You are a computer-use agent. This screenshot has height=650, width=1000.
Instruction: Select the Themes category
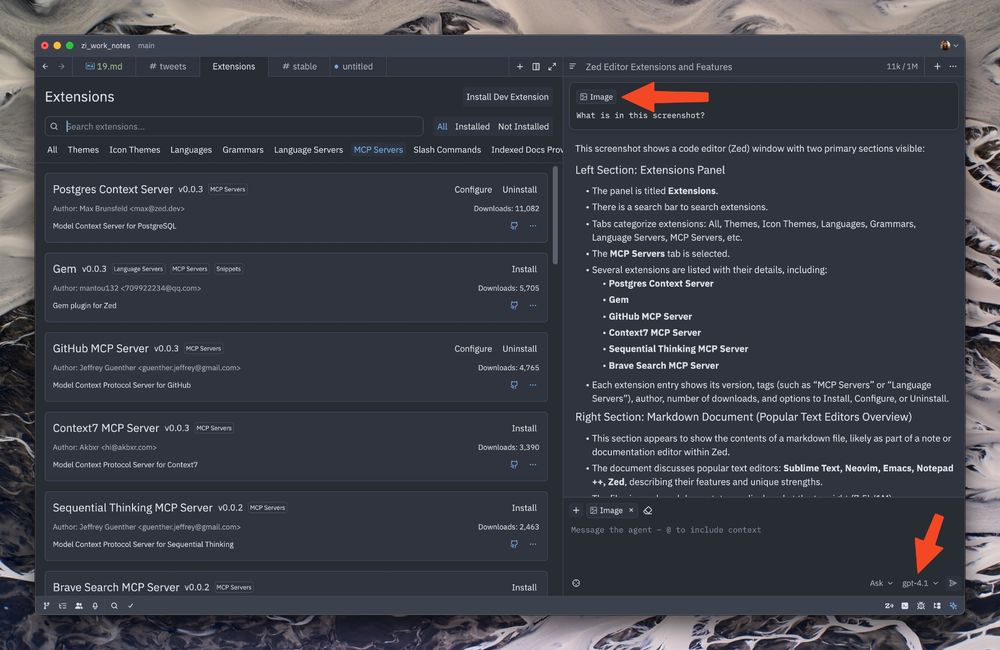[x=83, y=150]
